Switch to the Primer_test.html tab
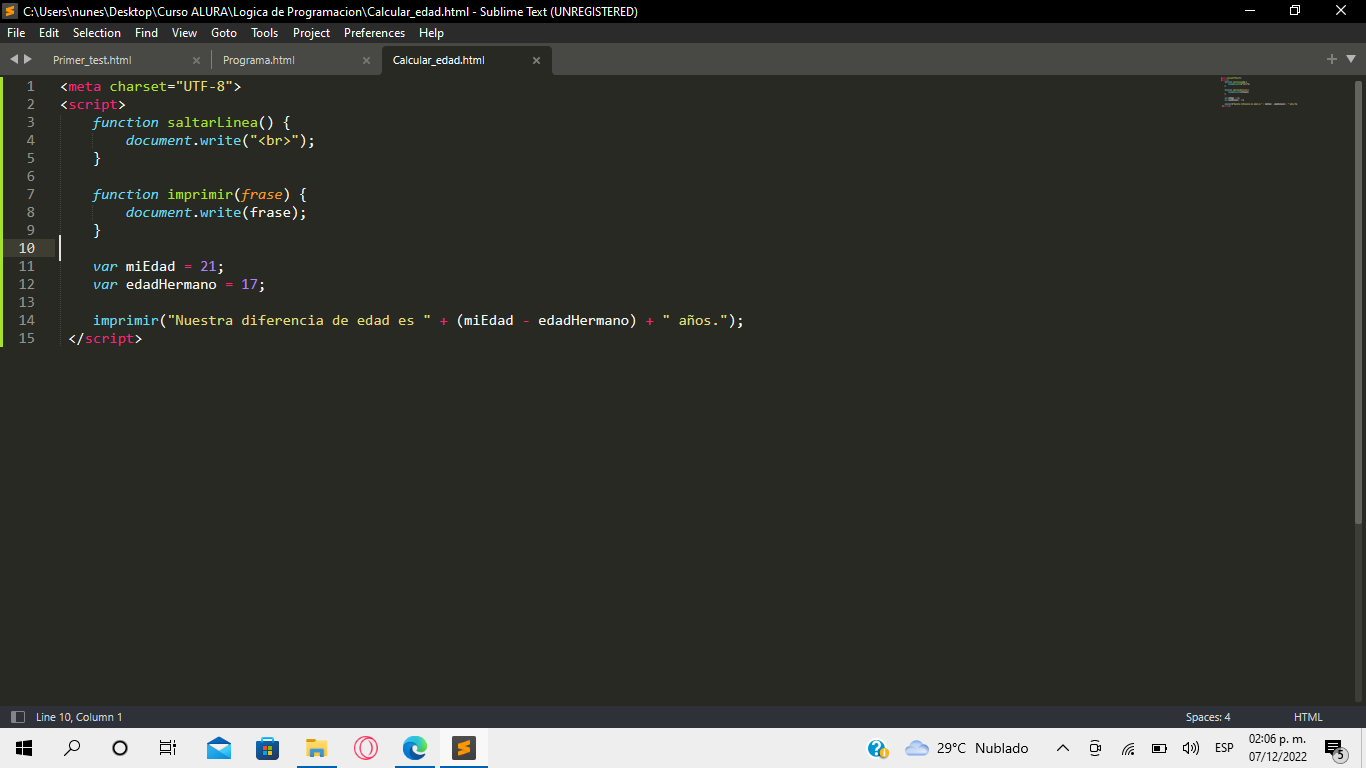Viewport: 1366px width, 768px height. point(92,60)
